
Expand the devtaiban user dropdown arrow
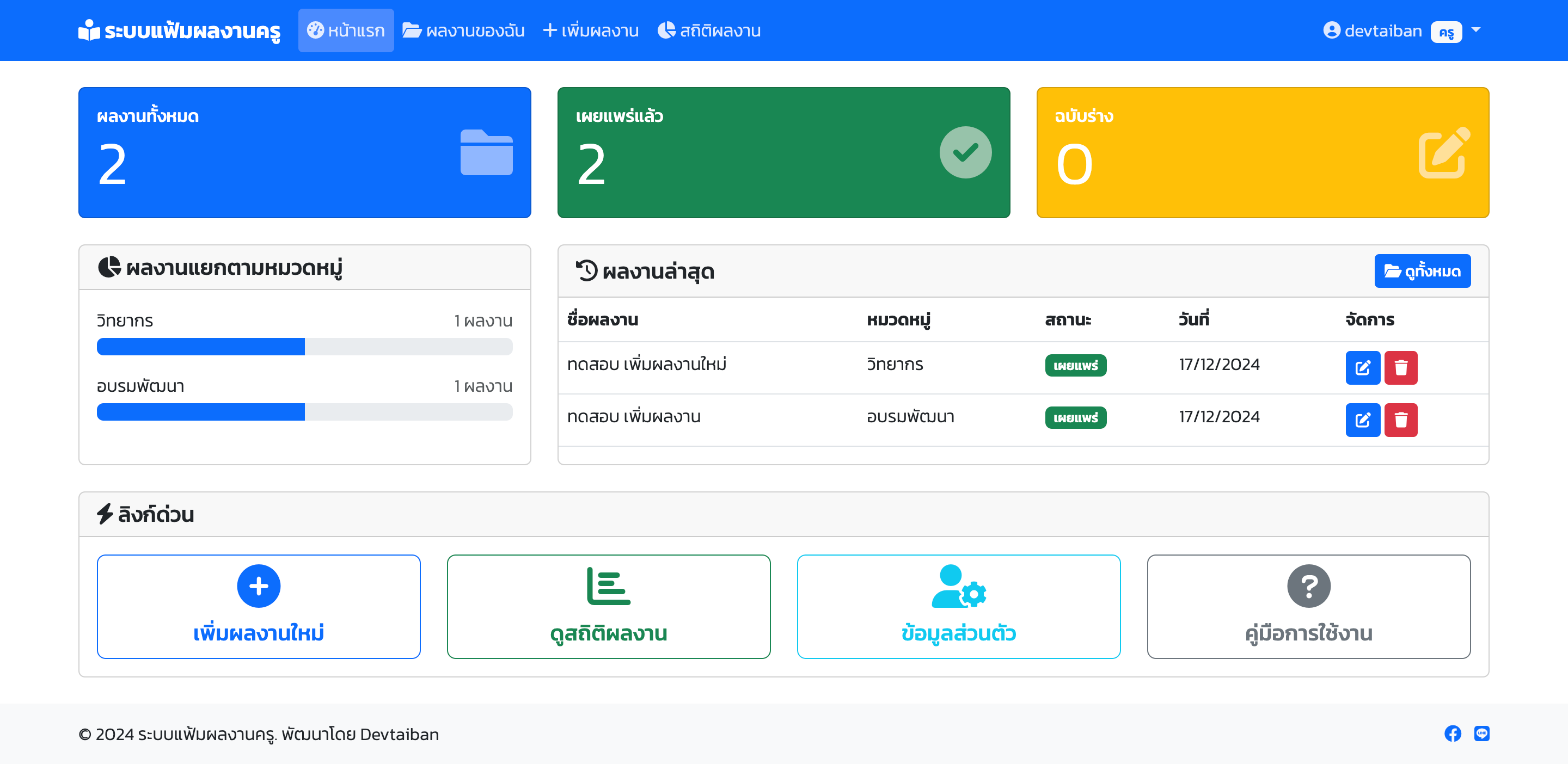[x=1475, y=30]
